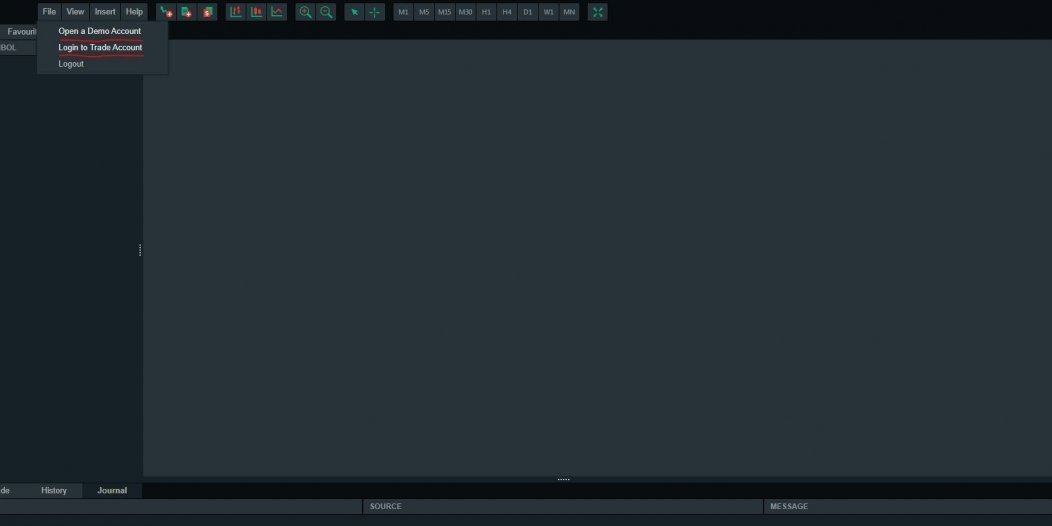Toggle fullscreen expand icon

(x=598, y=12)
